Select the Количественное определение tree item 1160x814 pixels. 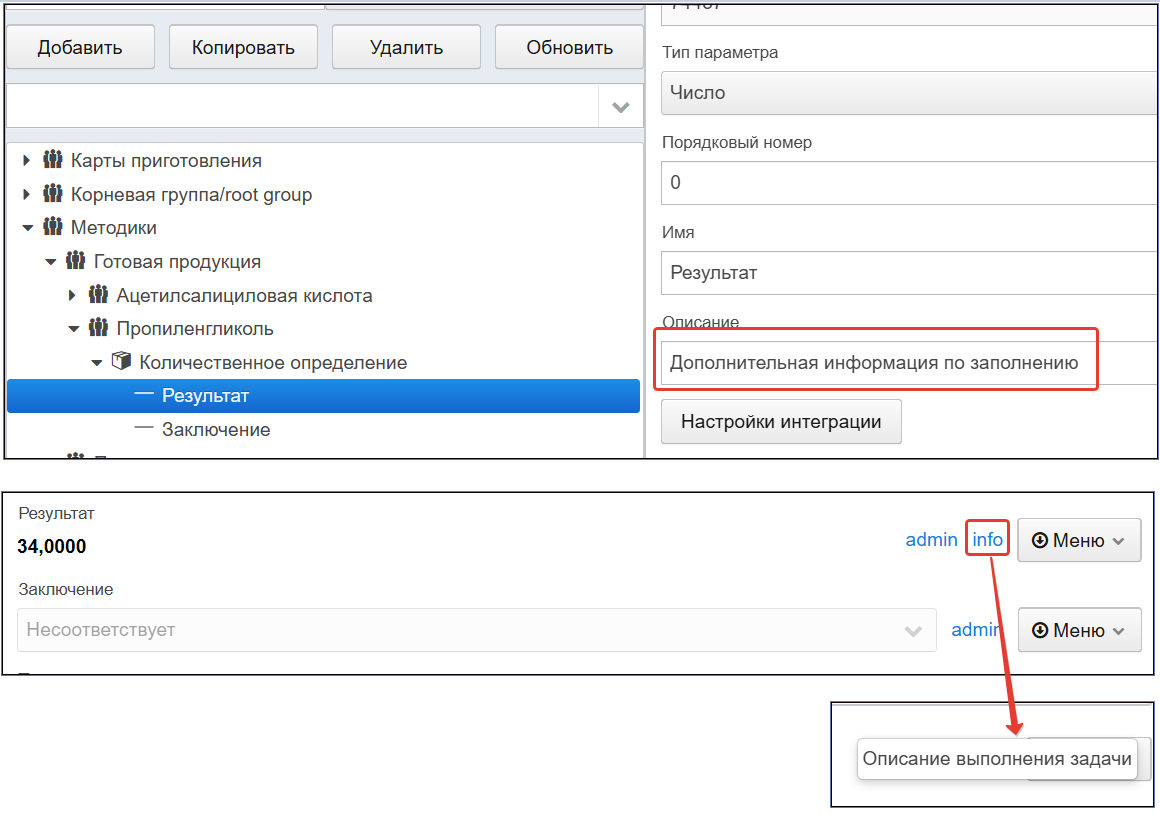coord(273,363)
